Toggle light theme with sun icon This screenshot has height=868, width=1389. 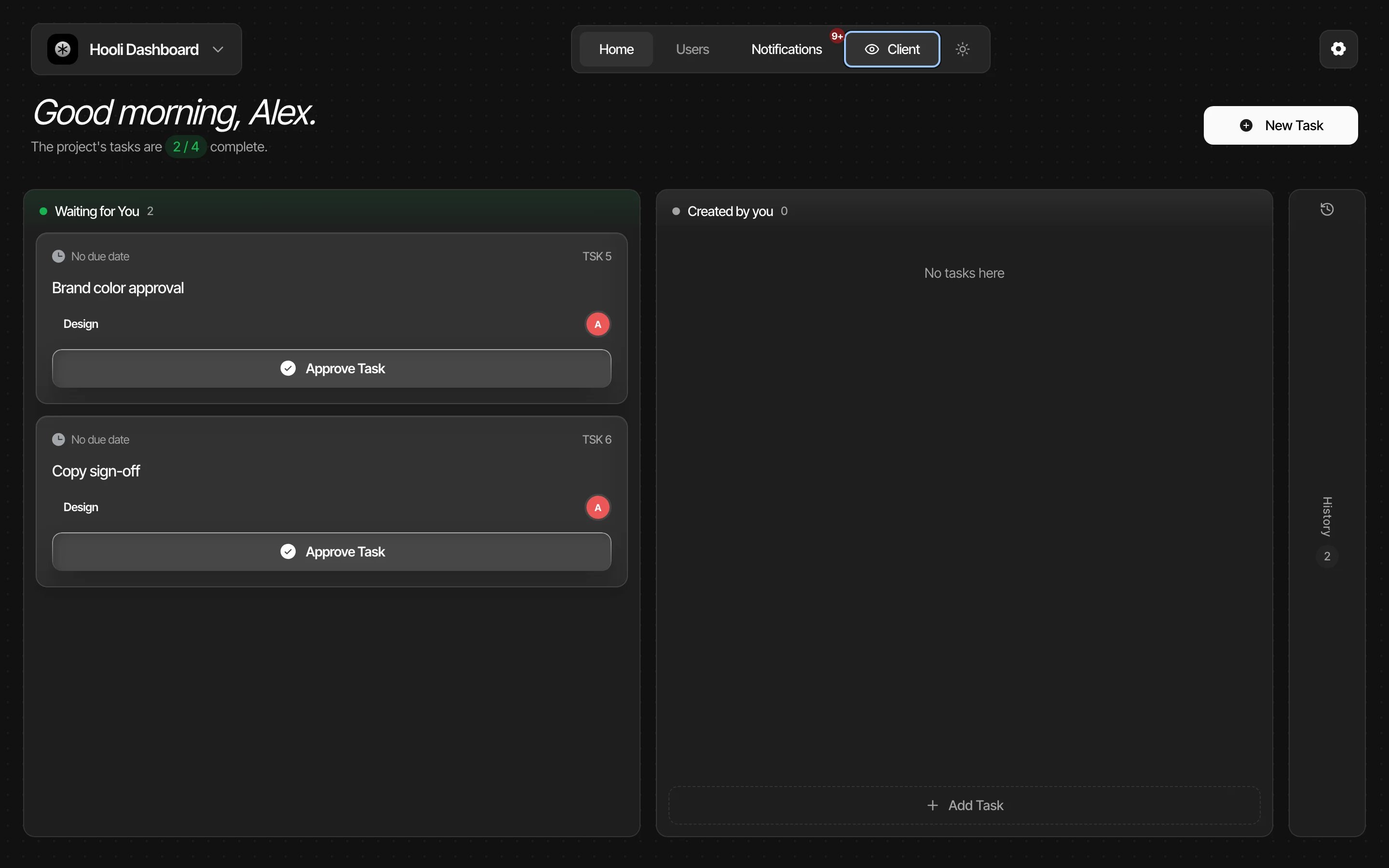(x=963, y=49)
